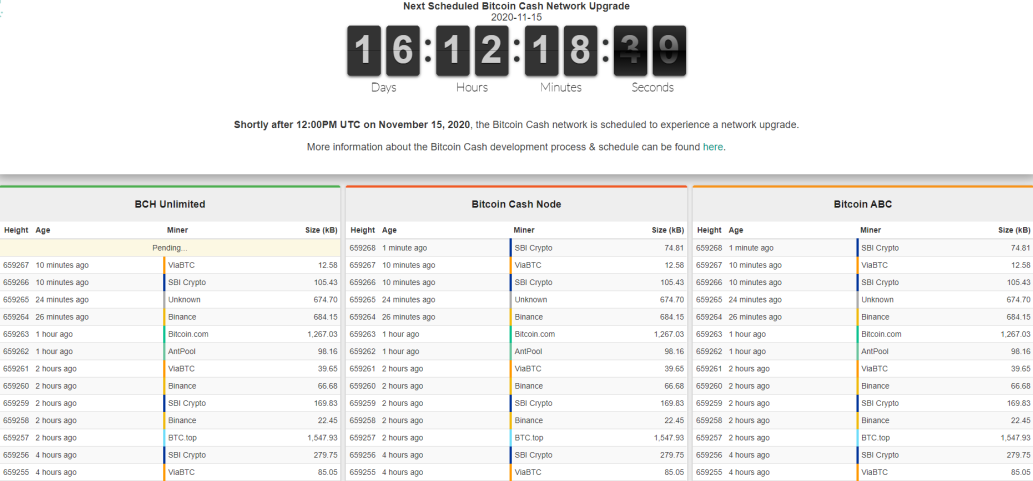Click size 1,267.03 in the Bitcoin Cash Node table
The width and height of the screenshot is (1033, 481).
pyautogui.click(x=669, y=334)
